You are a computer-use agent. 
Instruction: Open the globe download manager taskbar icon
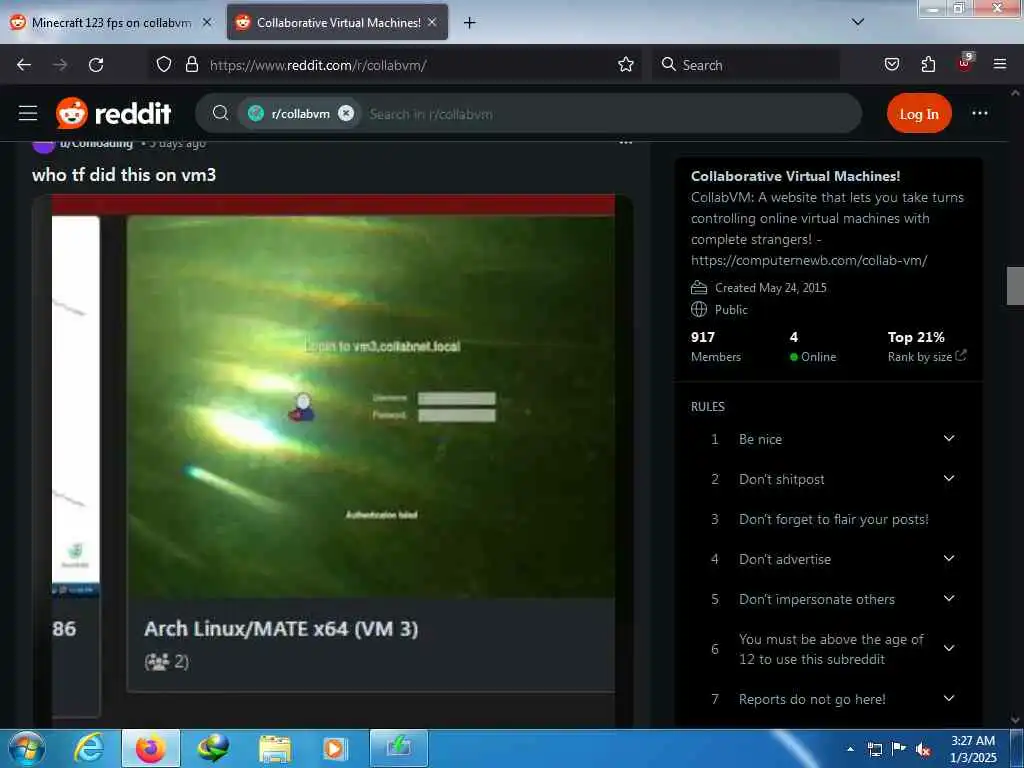212,748
